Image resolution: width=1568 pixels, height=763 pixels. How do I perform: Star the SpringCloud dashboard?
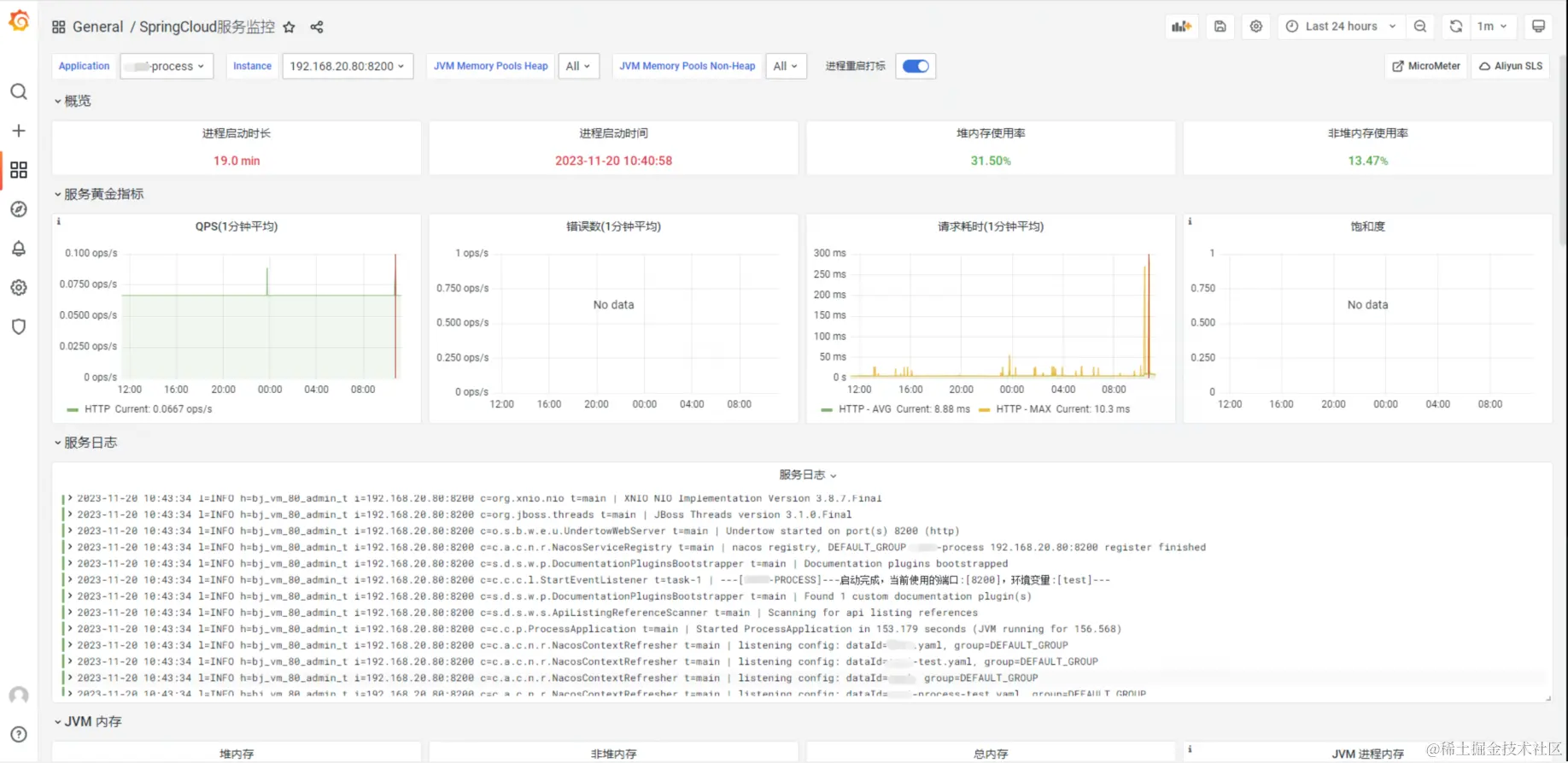tap(290, 27)
